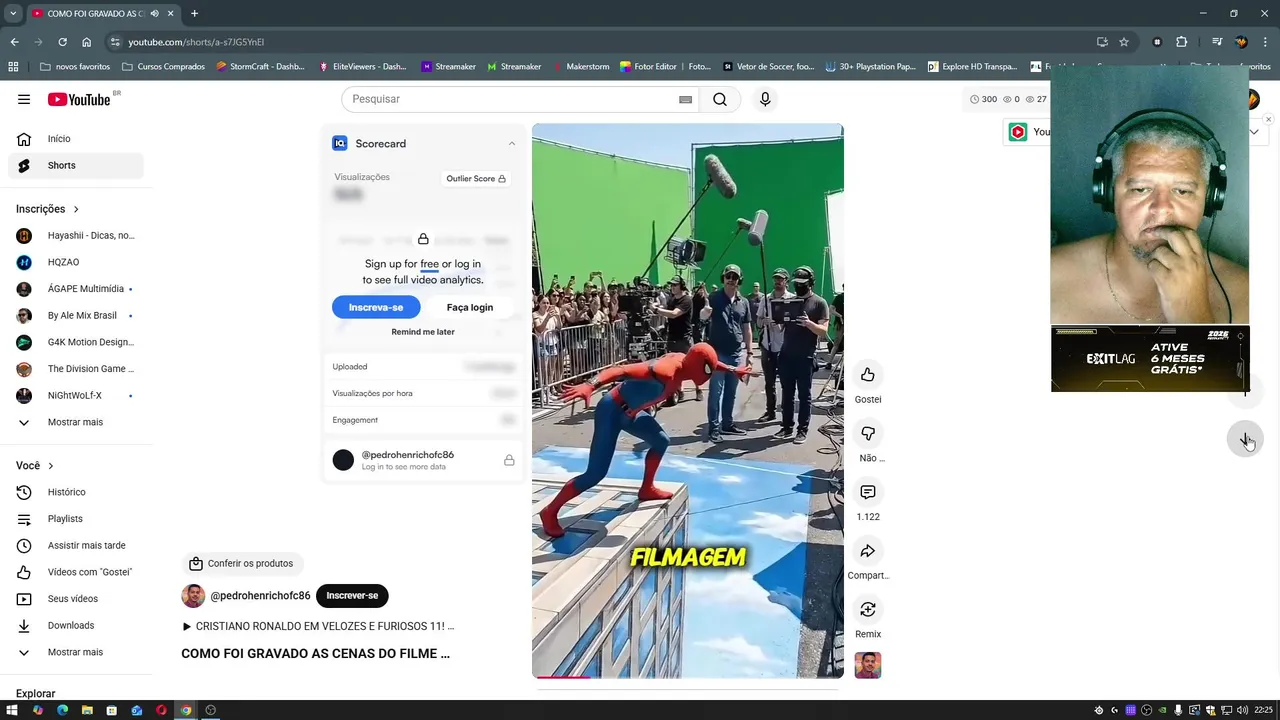Open the StormCraft bookmark
Image resolution: width=1280 pixels, height=720 pixels.
260,67
